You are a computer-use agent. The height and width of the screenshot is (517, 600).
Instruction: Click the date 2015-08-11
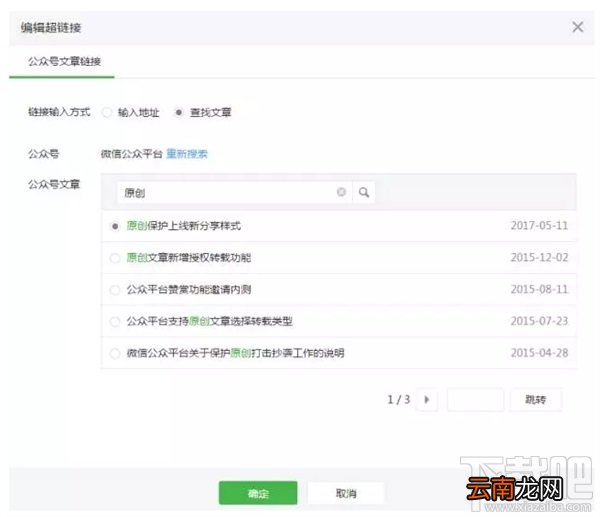pyautogui.click(x=539, y=289)
